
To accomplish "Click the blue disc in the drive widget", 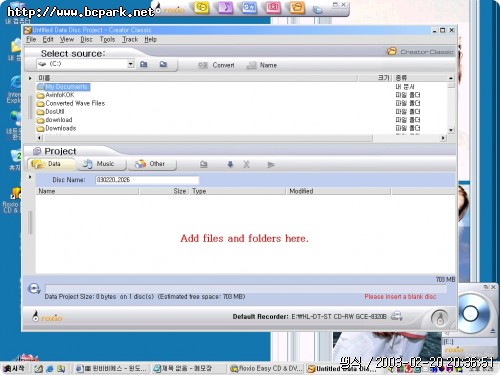I will point(470,313).
